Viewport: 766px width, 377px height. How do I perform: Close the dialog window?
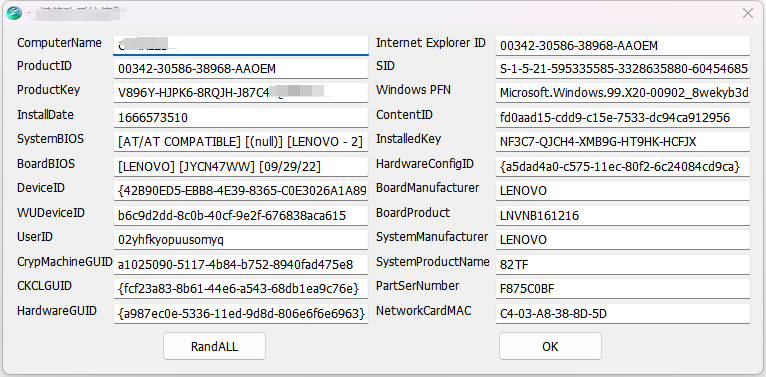coord(747,13)
